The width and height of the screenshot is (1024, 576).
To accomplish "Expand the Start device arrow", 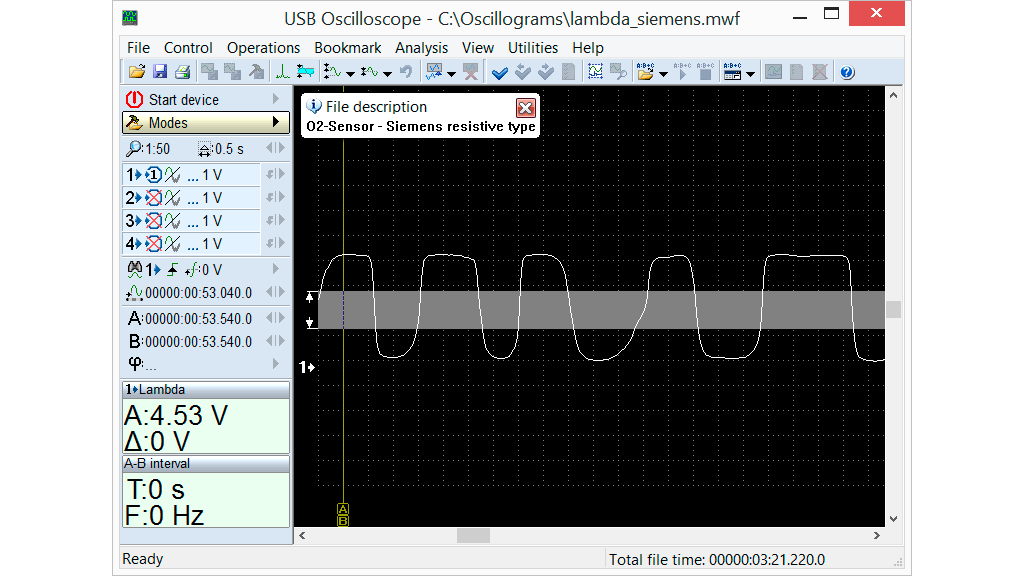I will click(x=276, y=99).
